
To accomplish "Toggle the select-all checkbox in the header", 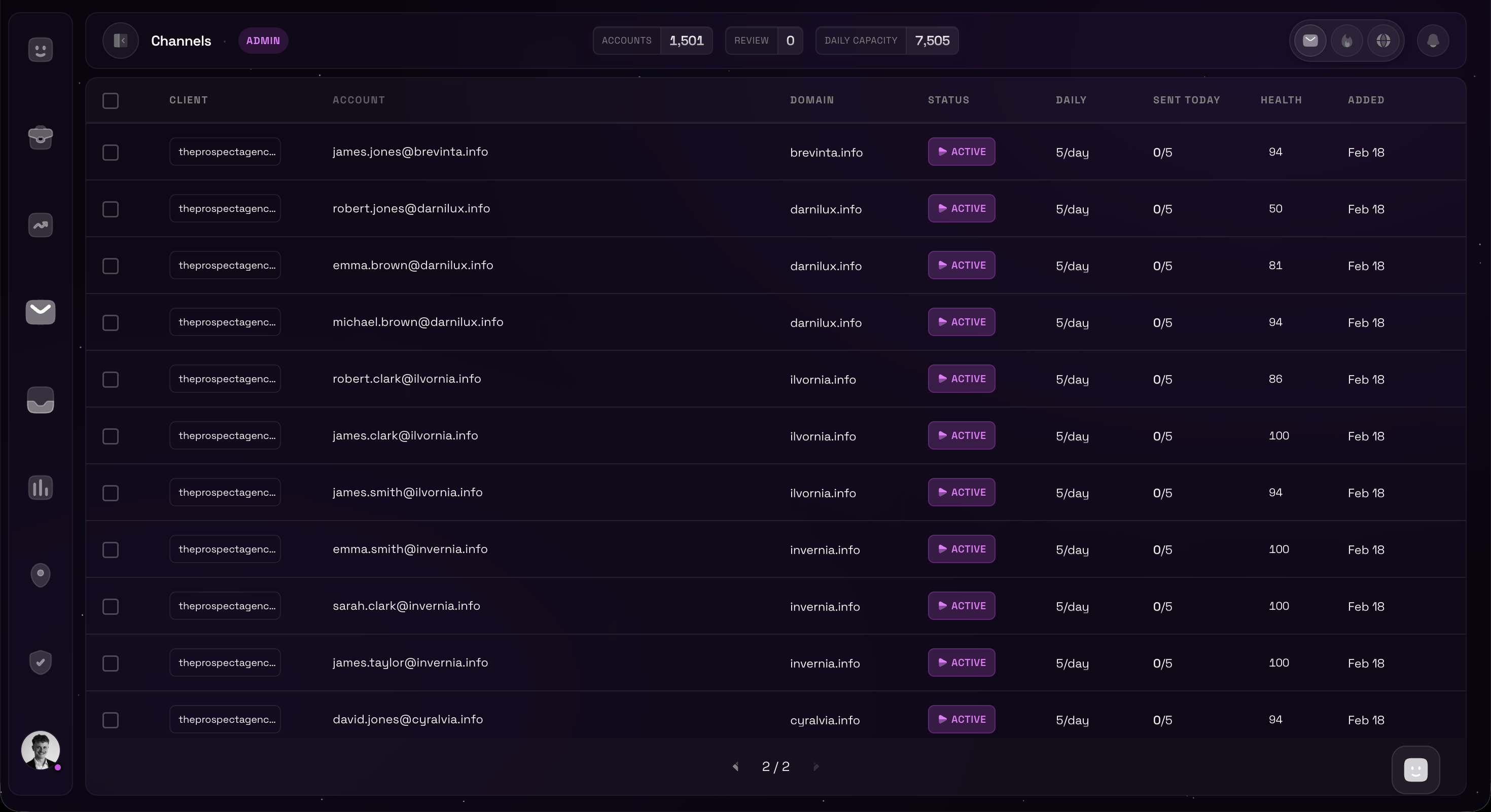I will pyautogui.click(x=111, y=101).
